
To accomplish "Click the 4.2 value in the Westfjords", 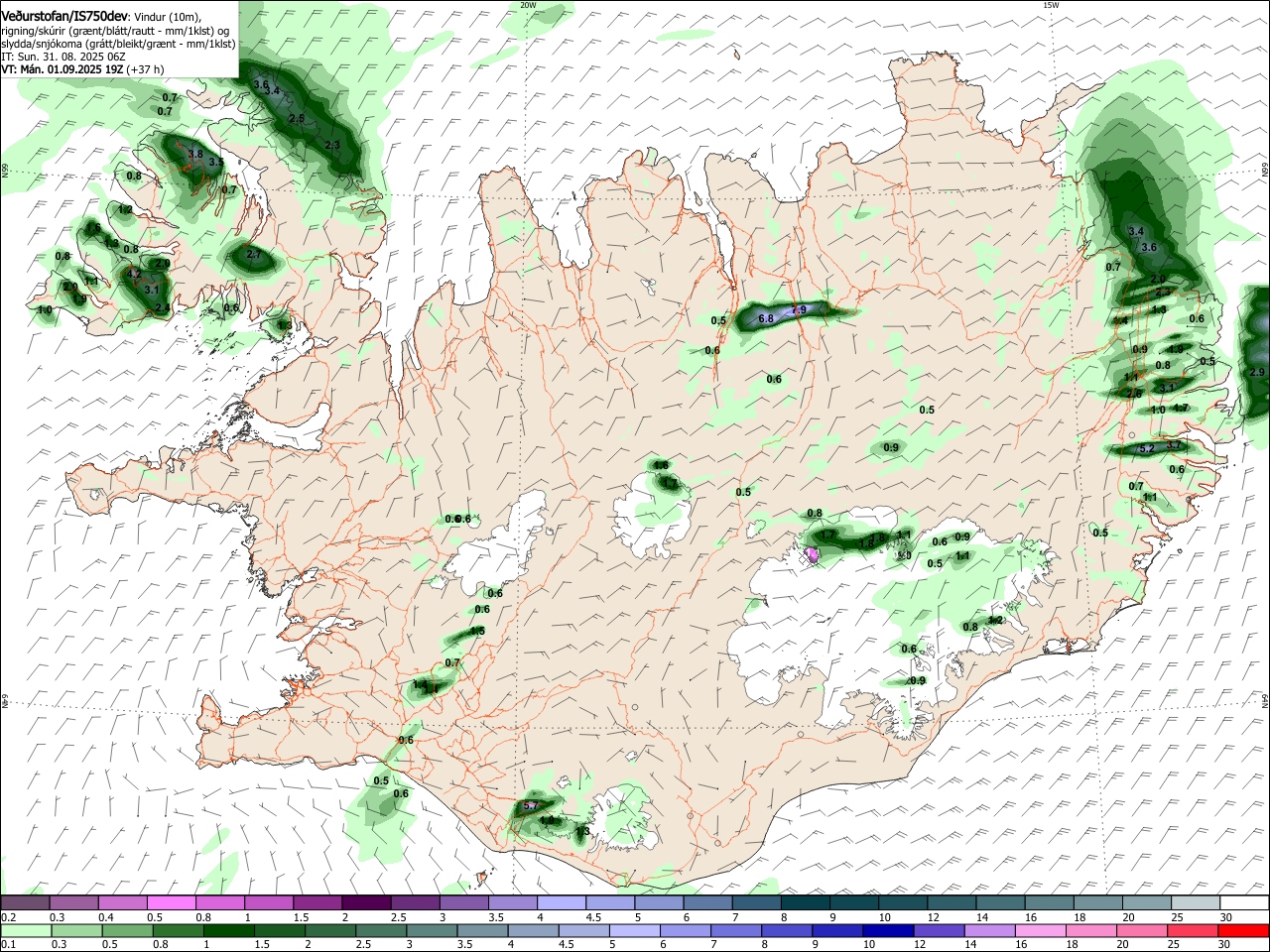I will click(135, 274).
